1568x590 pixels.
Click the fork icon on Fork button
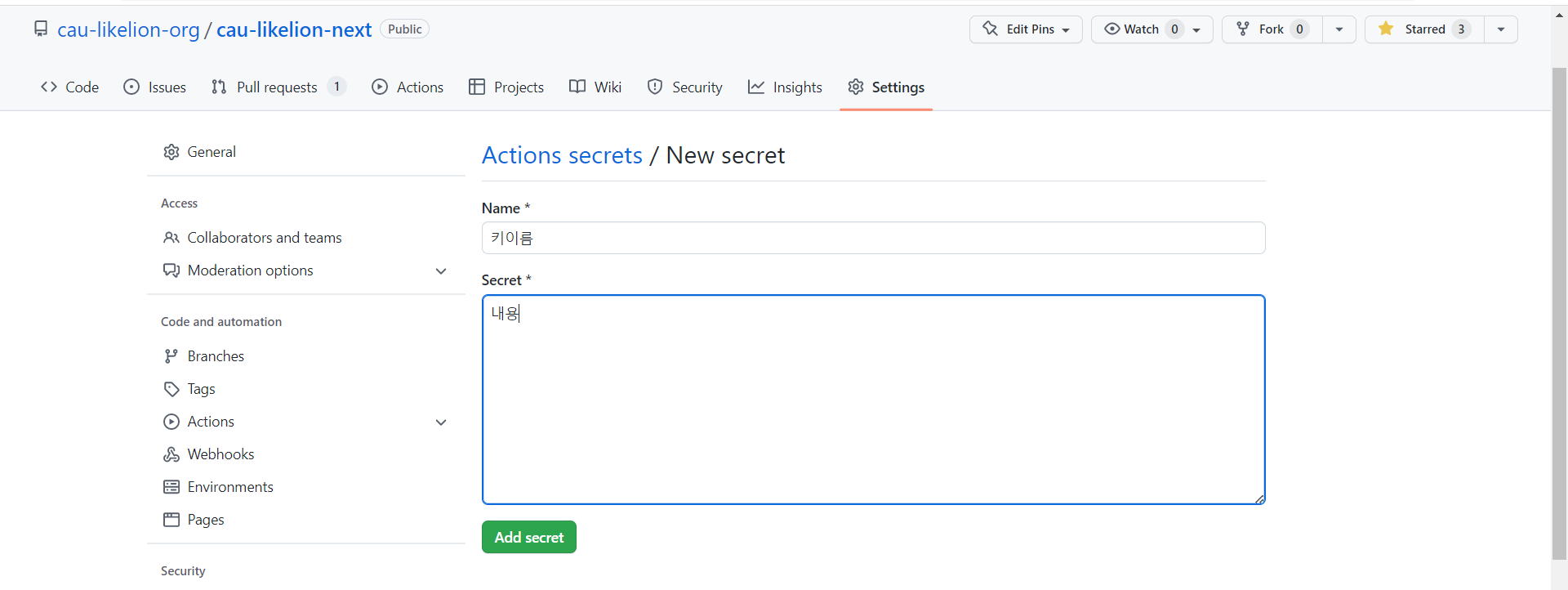[1243, 29]
